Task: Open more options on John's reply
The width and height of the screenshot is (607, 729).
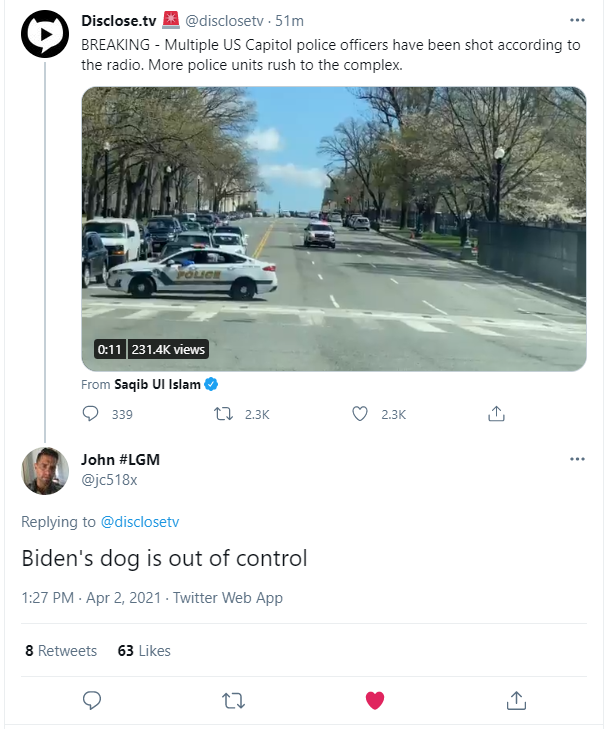Action: pos(577,459)
